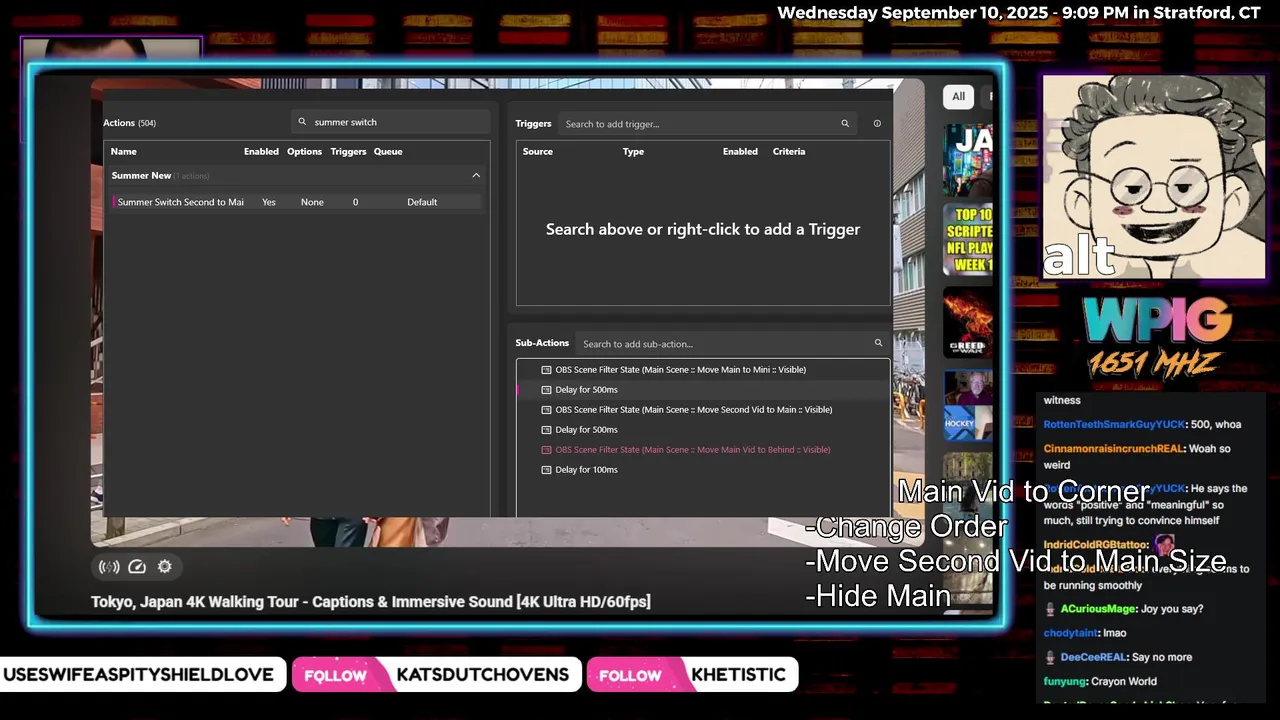1280x720 pixels.
Task: Click the None options value of Summer Switch action
Action: (x=312, y=202)
